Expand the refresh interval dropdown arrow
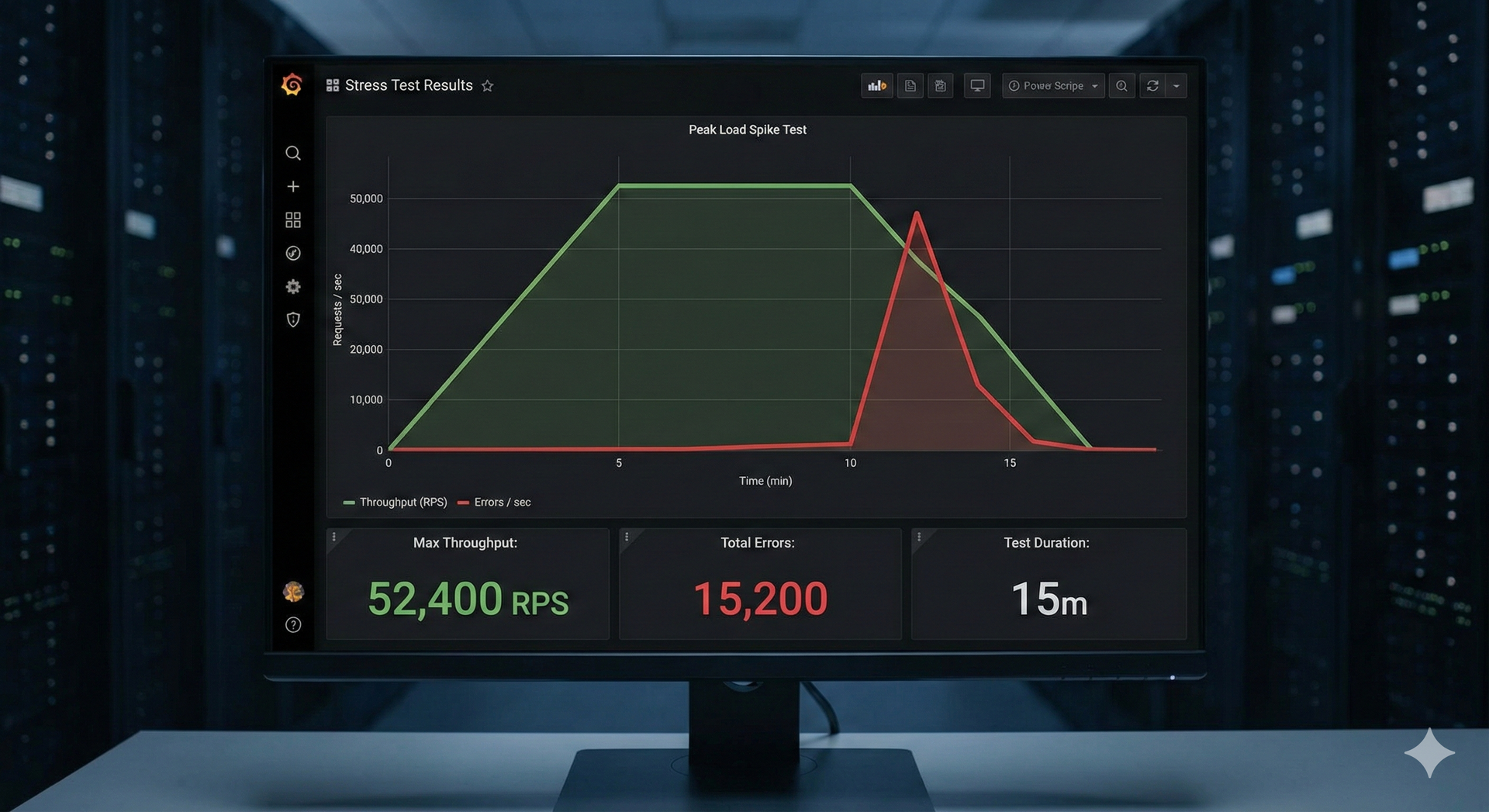1489x812 pixels. 1176,86
